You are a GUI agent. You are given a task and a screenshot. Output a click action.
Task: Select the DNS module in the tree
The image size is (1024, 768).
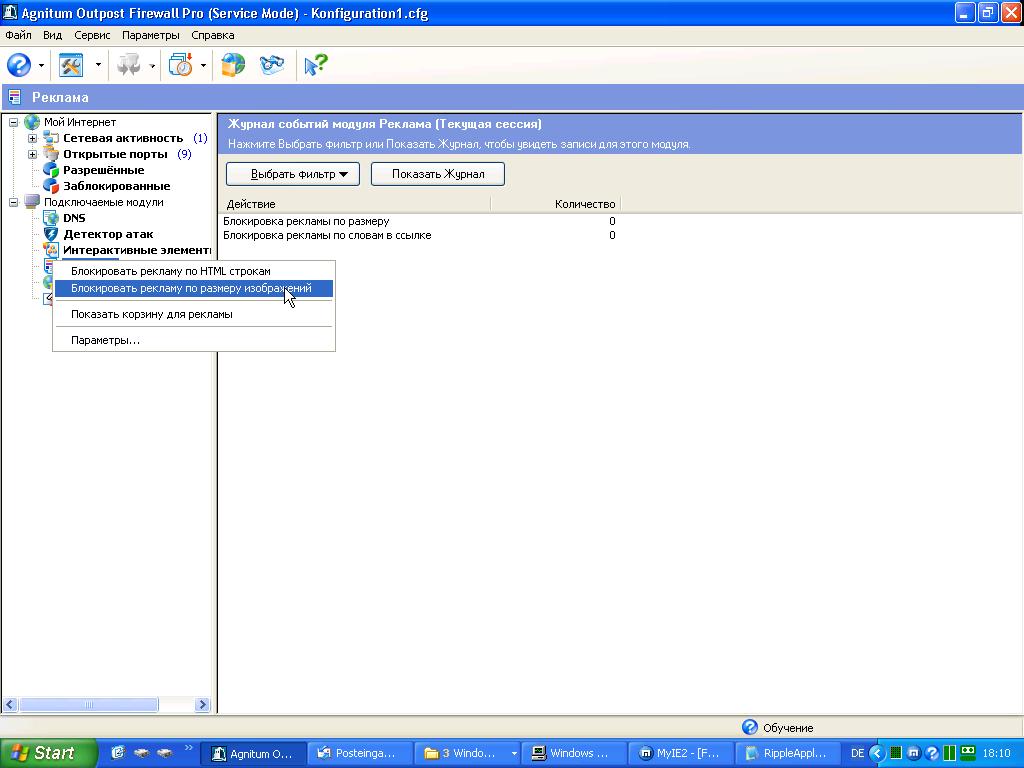click(x=74, y=218)
